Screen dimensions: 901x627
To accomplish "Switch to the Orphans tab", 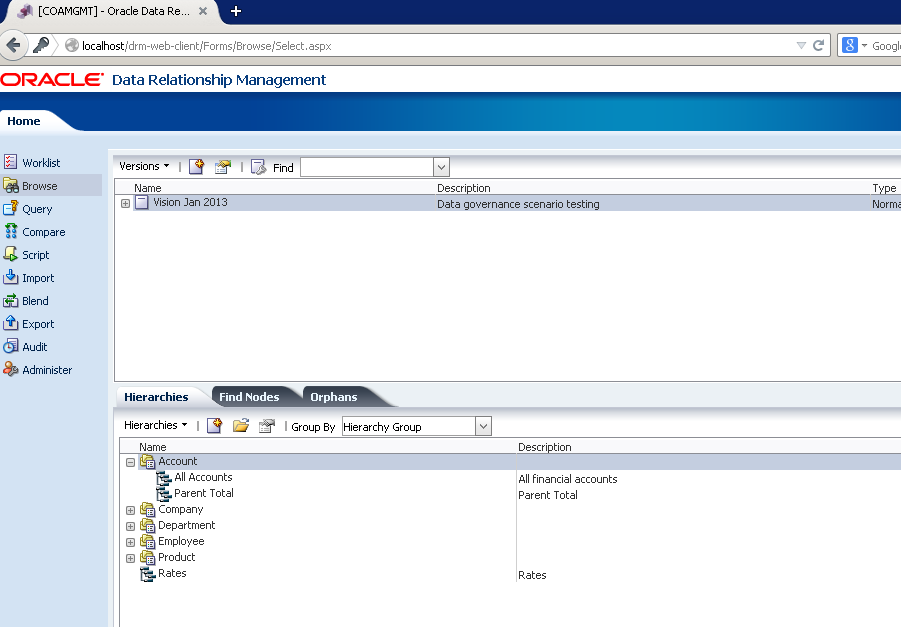I will [x=333, y=397].
